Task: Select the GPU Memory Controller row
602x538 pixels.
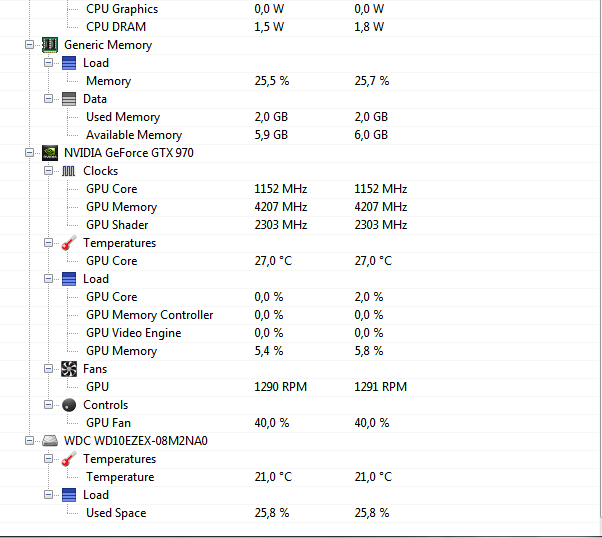Action: [149, 315]
